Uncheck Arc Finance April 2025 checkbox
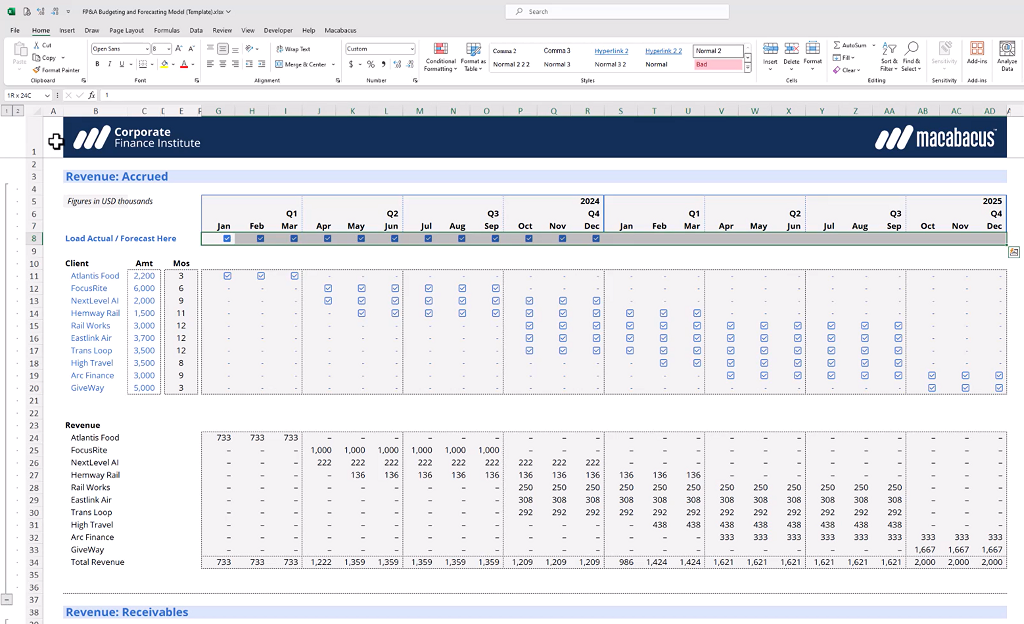This screenshot has height=624, width=1024. click(x=731, y=375)
